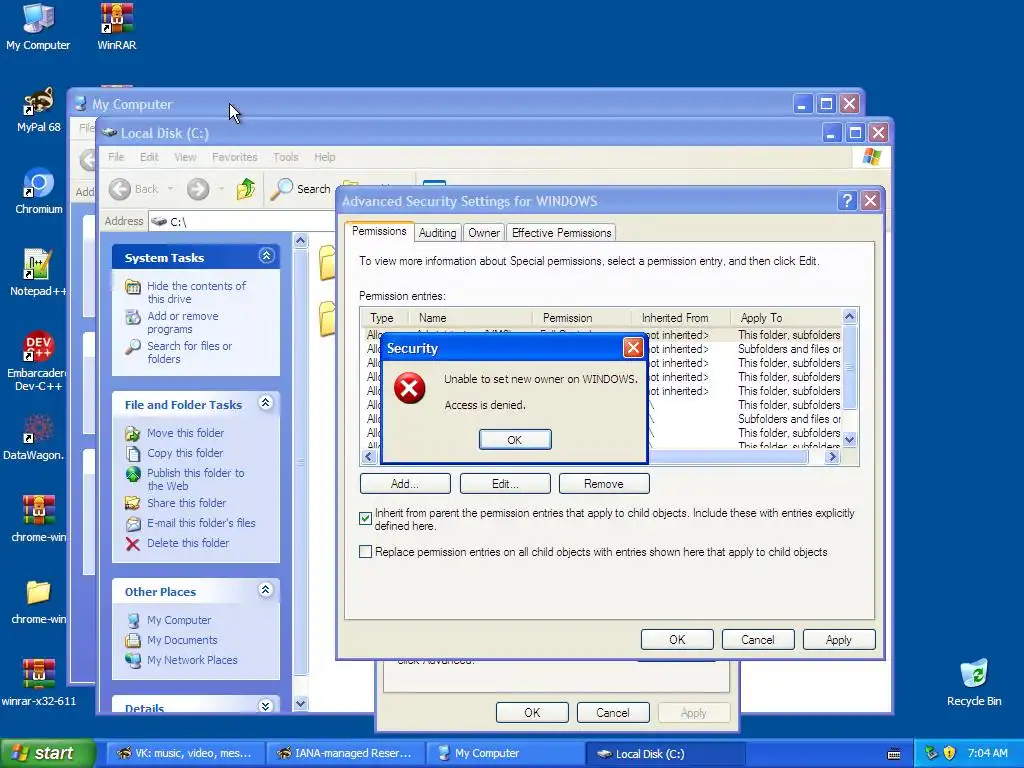Viewport: 1024px width, 768px height.
Task: Open the Forward history dropdown arrow
Action: (x=221, y=189)
